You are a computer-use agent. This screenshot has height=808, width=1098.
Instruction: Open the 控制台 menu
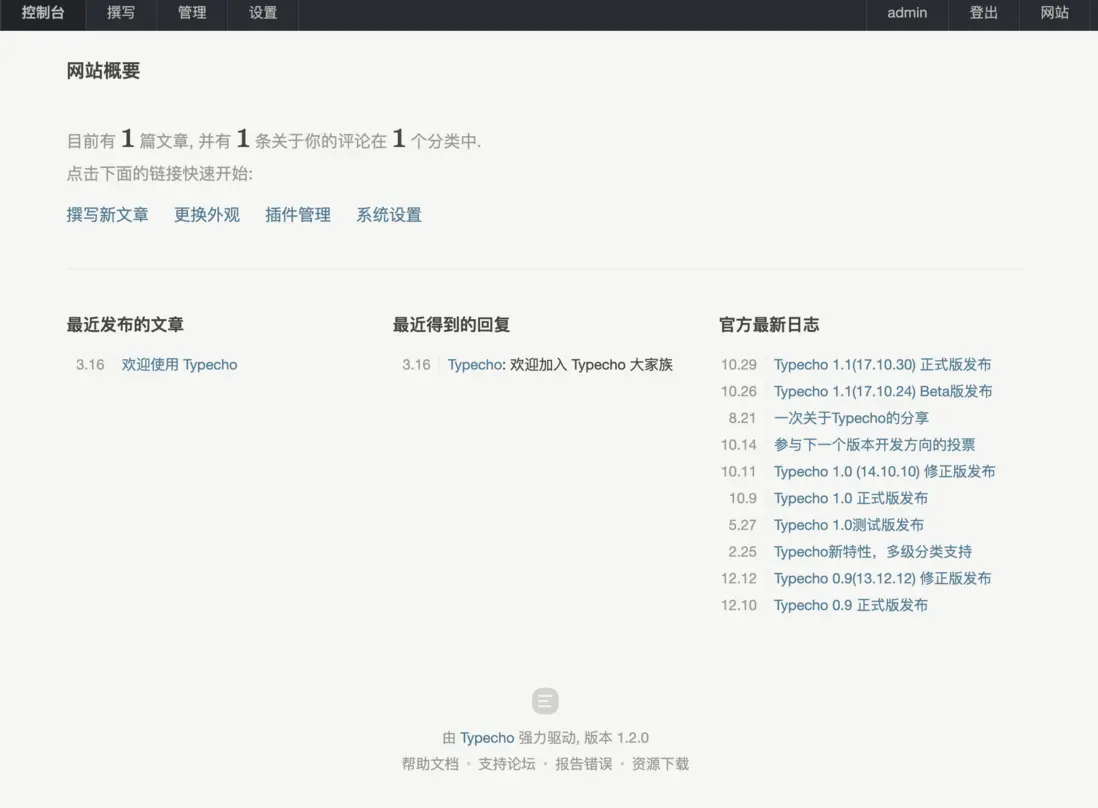[43, 14]
